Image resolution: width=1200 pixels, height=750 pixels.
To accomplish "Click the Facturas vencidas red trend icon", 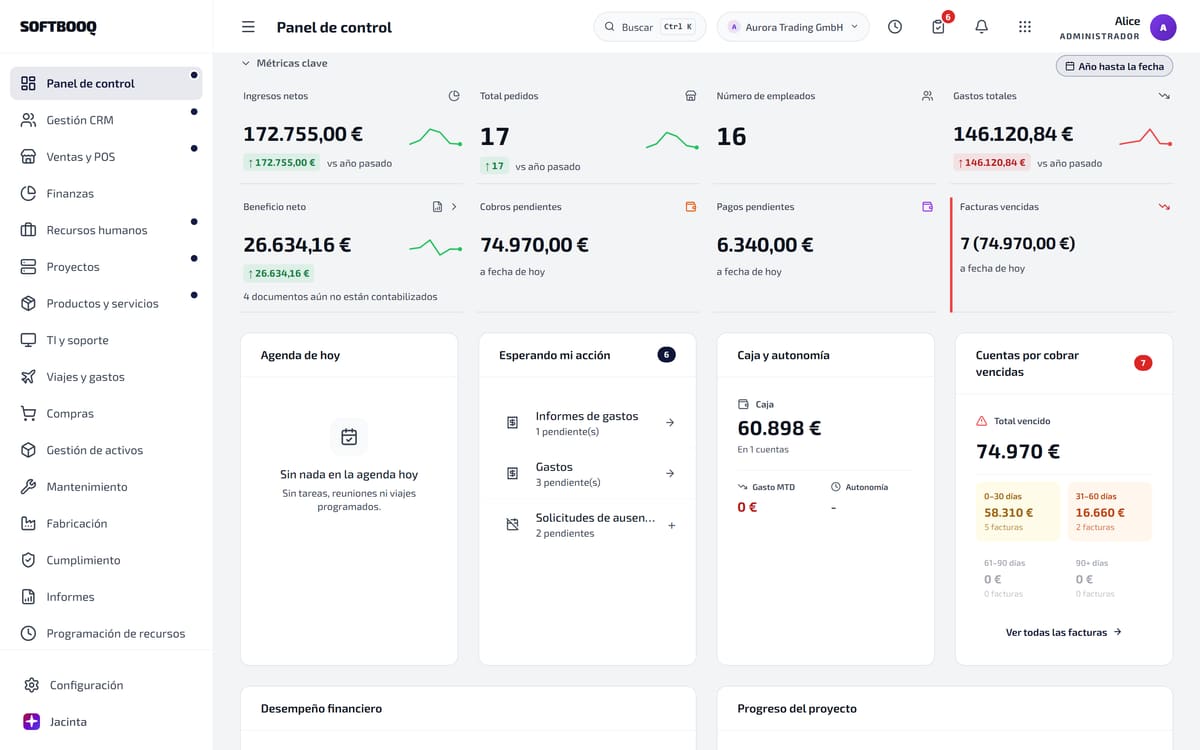I will click(x=1164, y=207).
